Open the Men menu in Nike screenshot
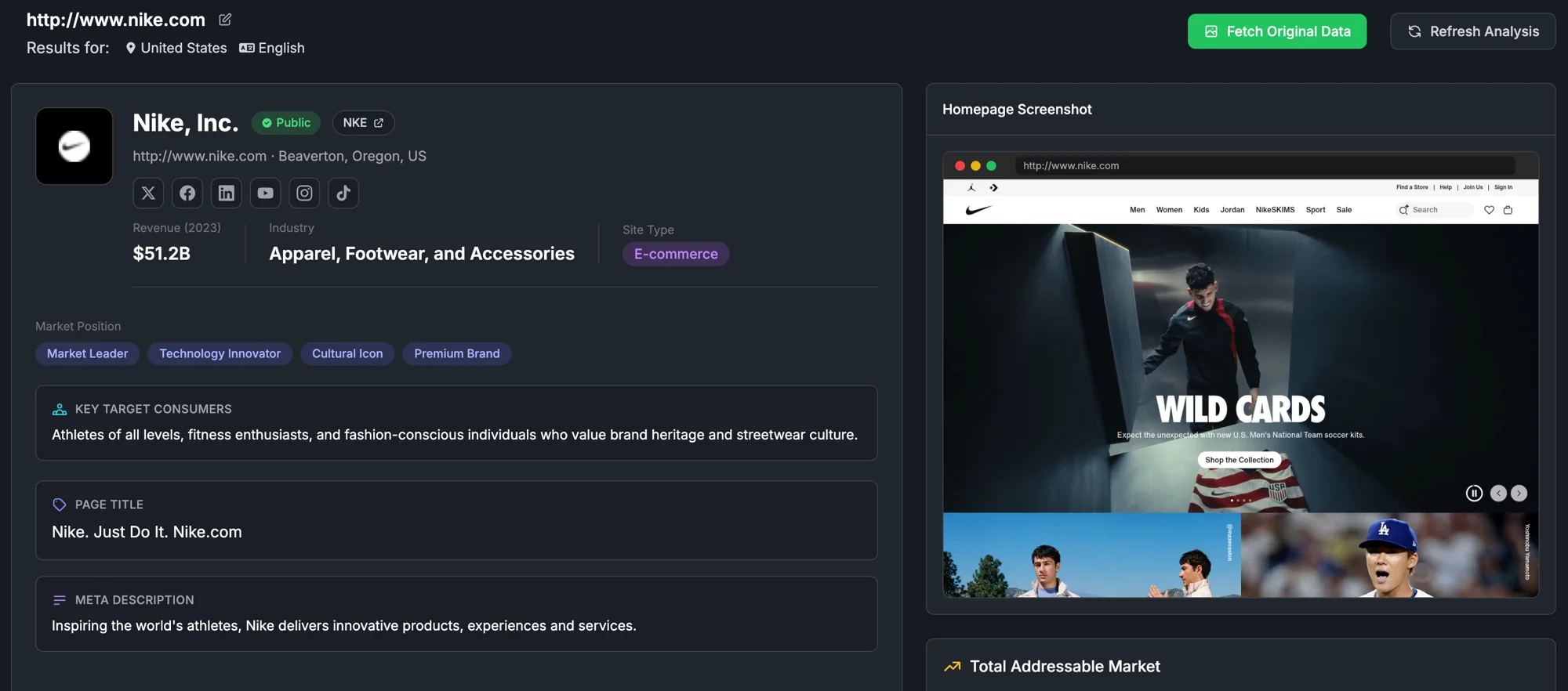 coord(1138,210)
